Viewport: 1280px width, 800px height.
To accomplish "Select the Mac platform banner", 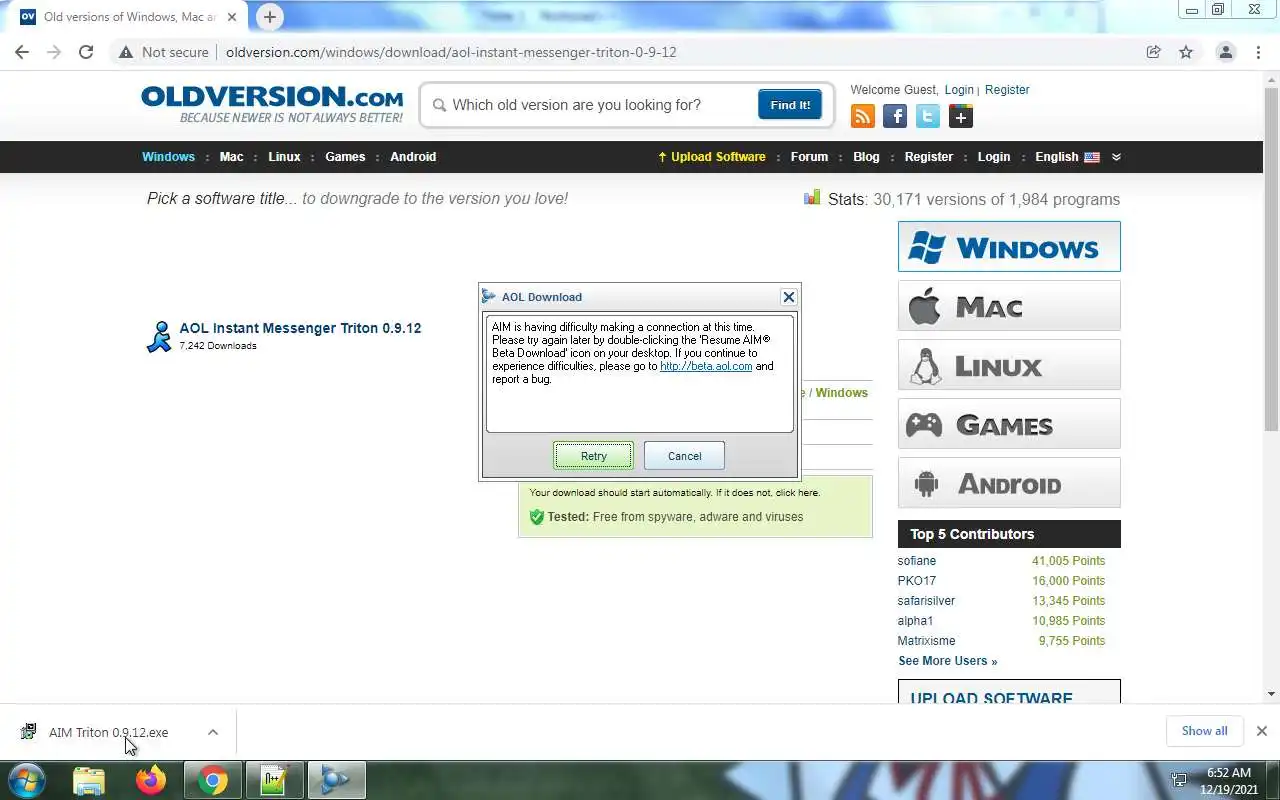I will tap(1009, 305).
